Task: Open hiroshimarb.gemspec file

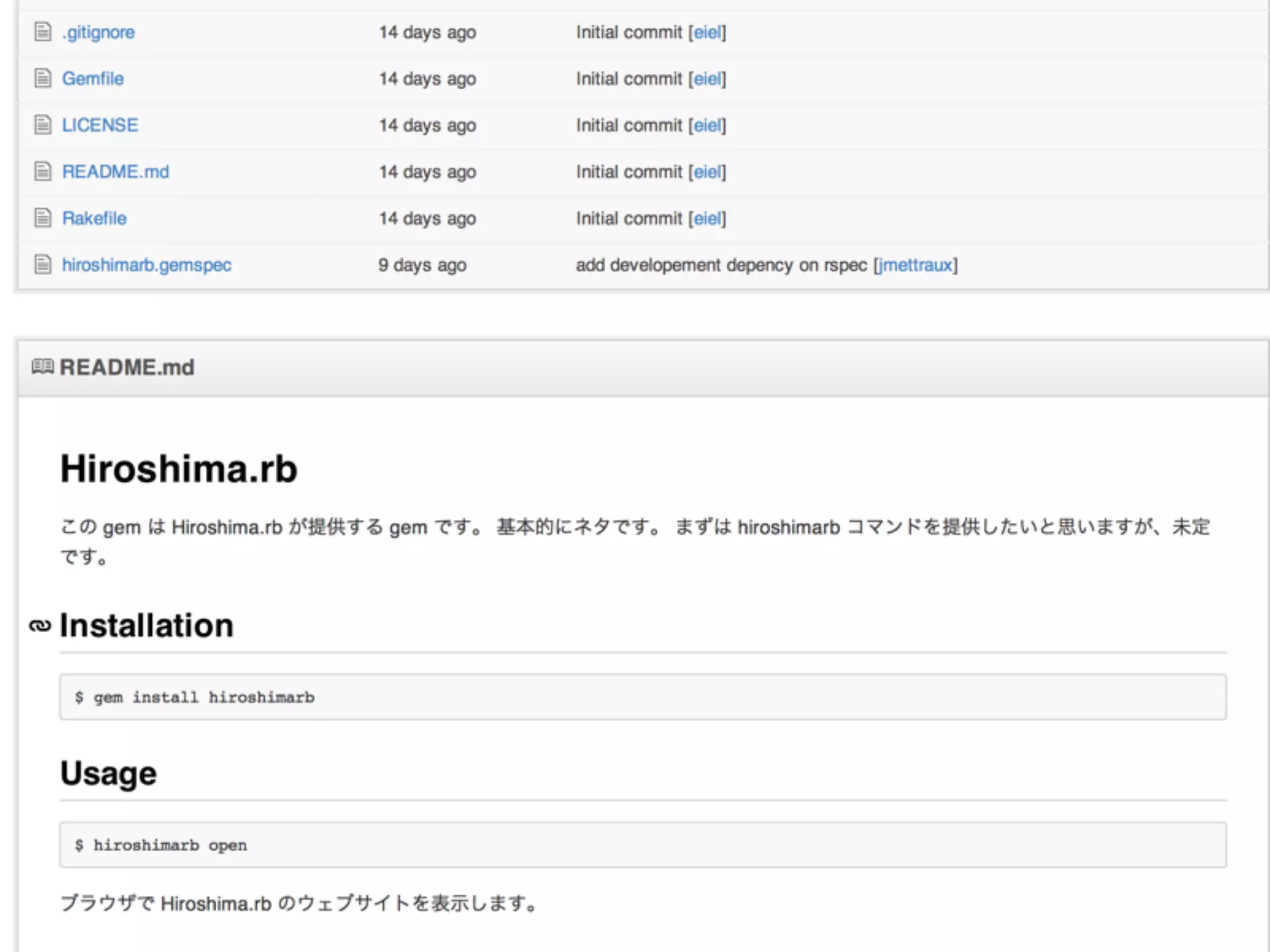Action: (x=146, y=265)
